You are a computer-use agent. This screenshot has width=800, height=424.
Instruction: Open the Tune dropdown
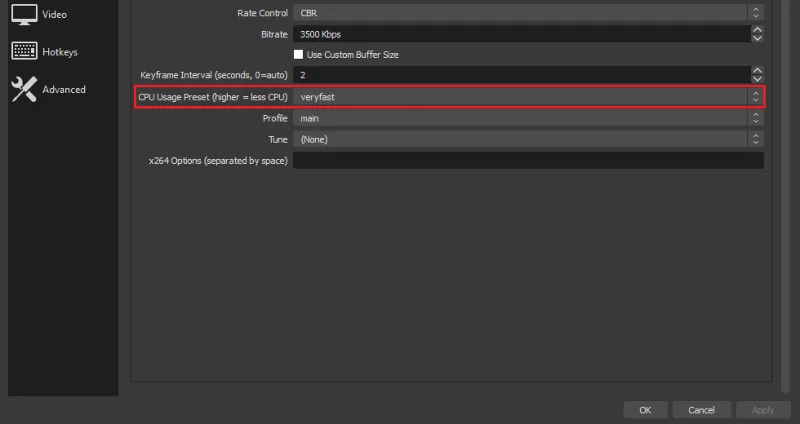click(x=528, y=139)
